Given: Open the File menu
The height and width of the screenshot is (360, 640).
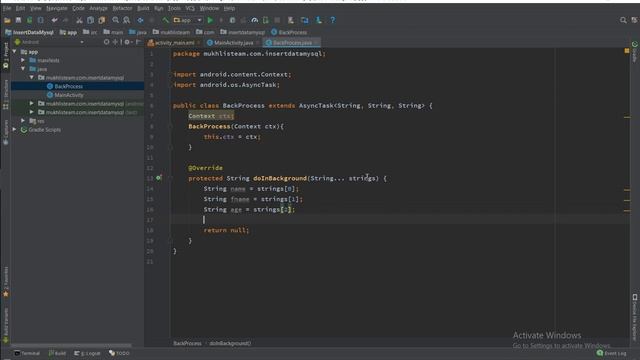Looking at the screenshot, I should point(7,8).
